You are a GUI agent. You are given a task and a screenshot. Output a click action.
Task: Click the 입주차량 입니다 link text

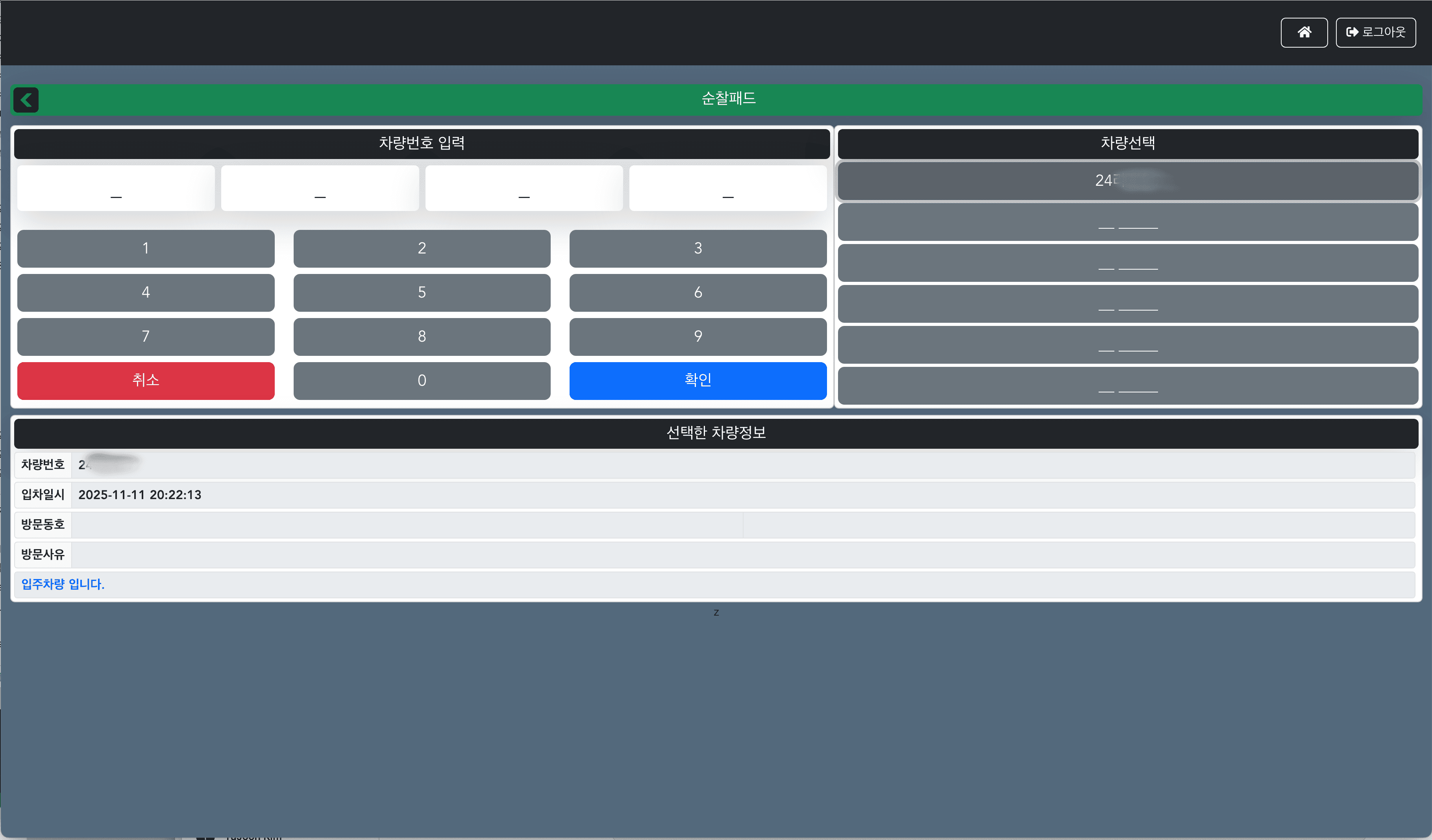63,584
